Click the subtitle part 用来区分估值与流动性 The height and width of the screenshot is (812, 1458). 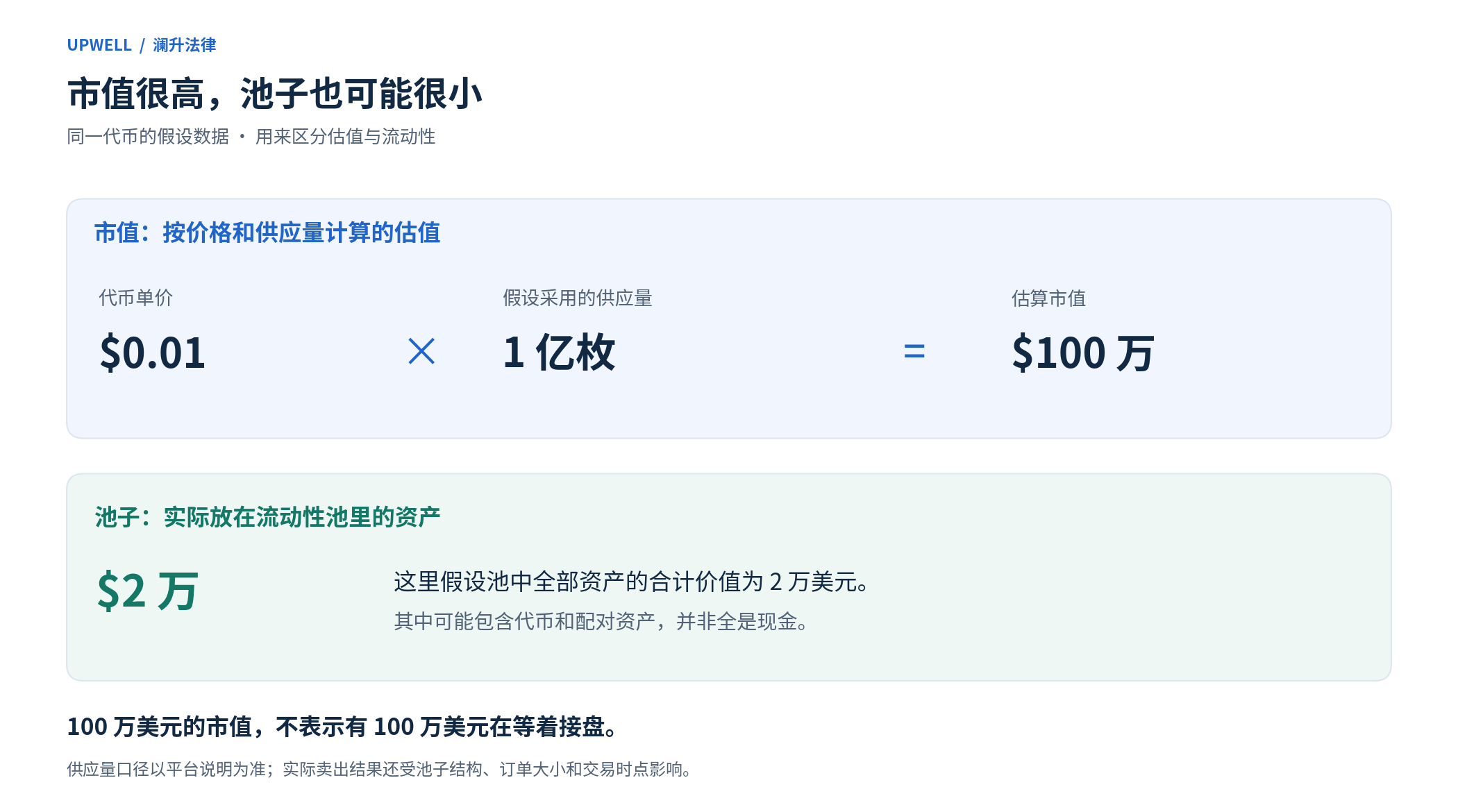pyautogui.click(x=346, y=137)
